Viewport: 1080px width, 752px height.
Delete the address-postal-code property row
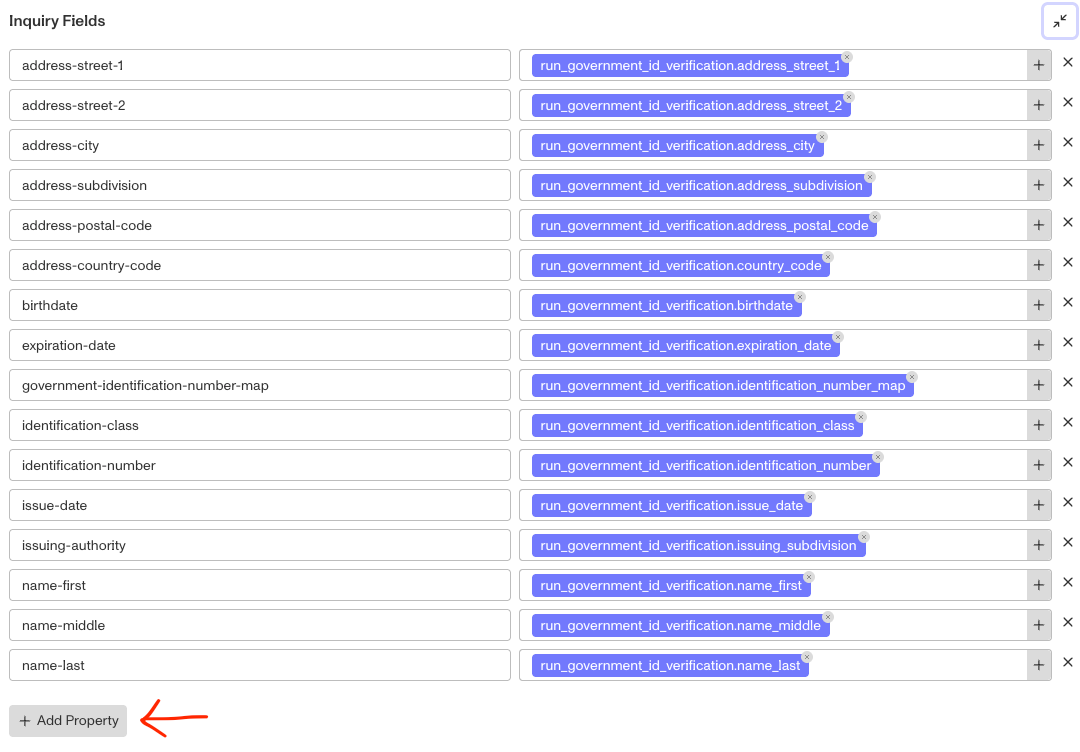tap(1068, 222)
